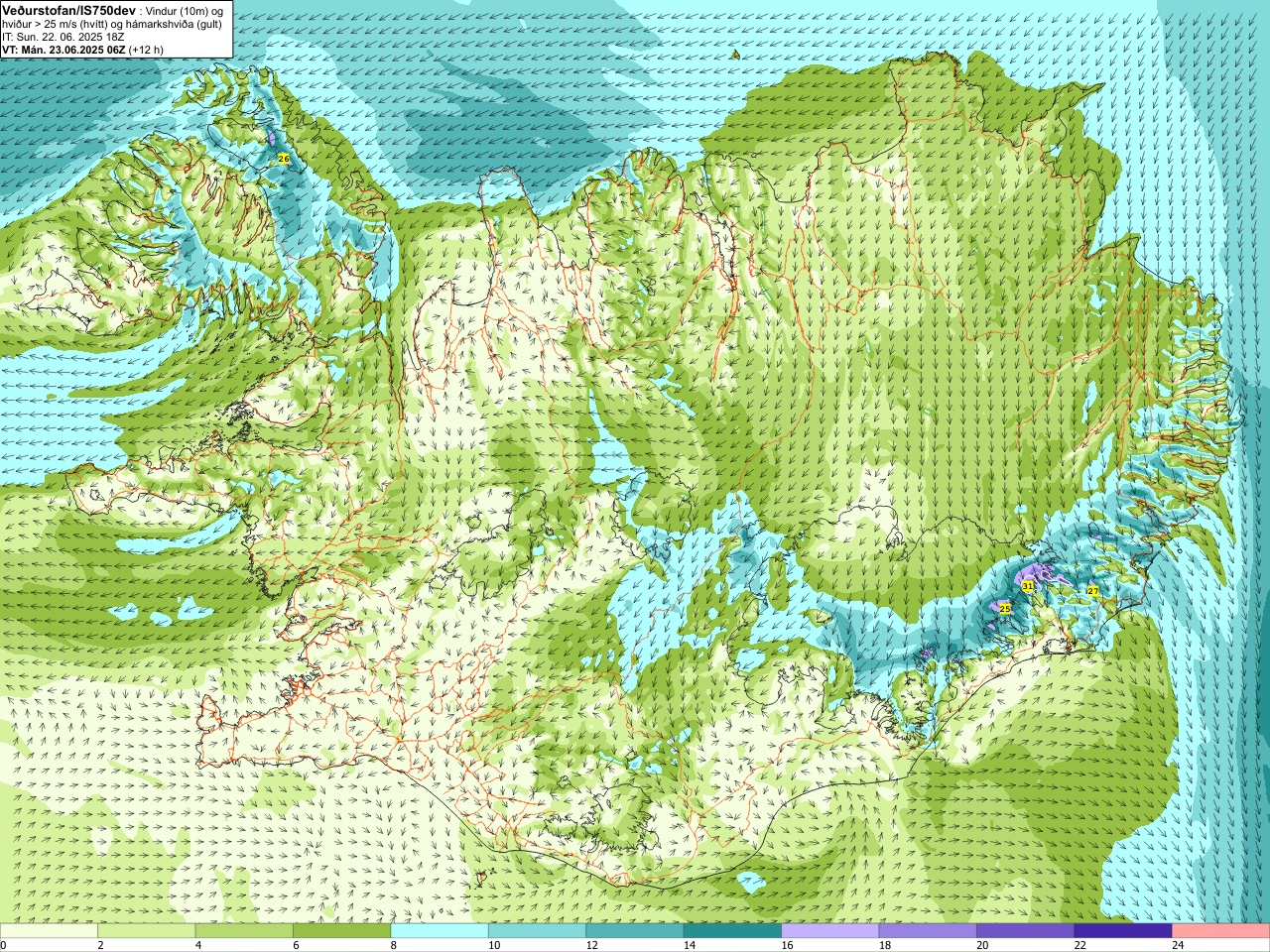Click the green 4–6 legend swatch

(x=244, y=931)
